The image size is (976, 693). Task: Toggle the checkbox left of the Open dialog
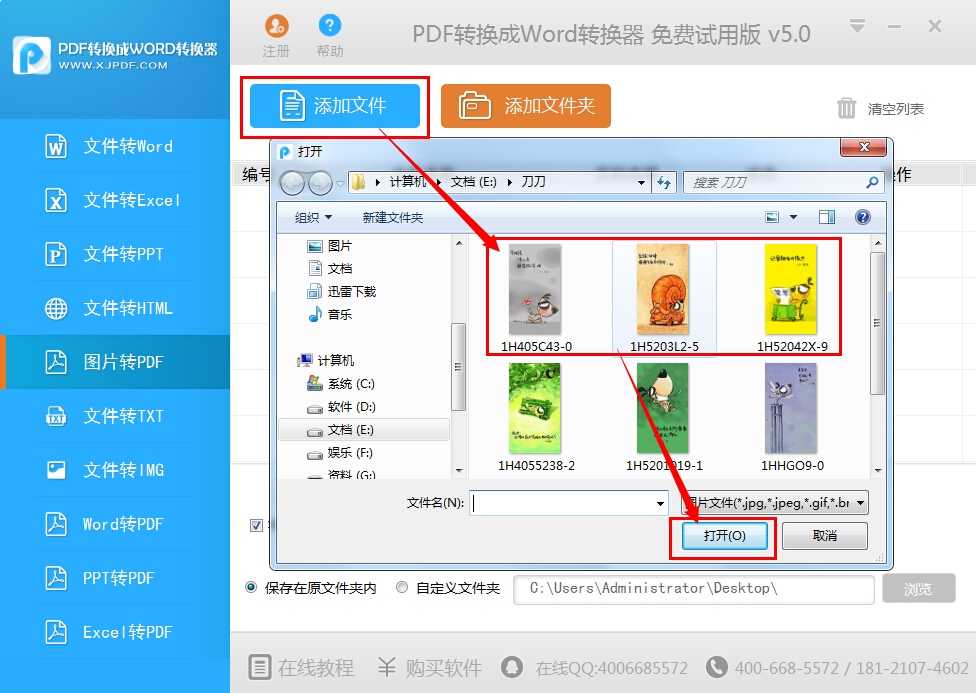(x=256, y=526)
